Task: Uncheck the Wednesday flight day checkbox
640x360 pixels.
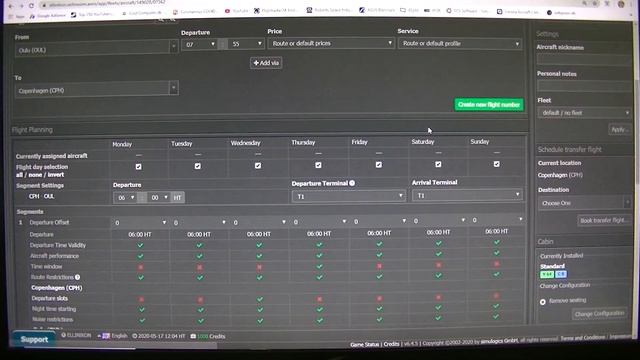Action: coord(258,166)
